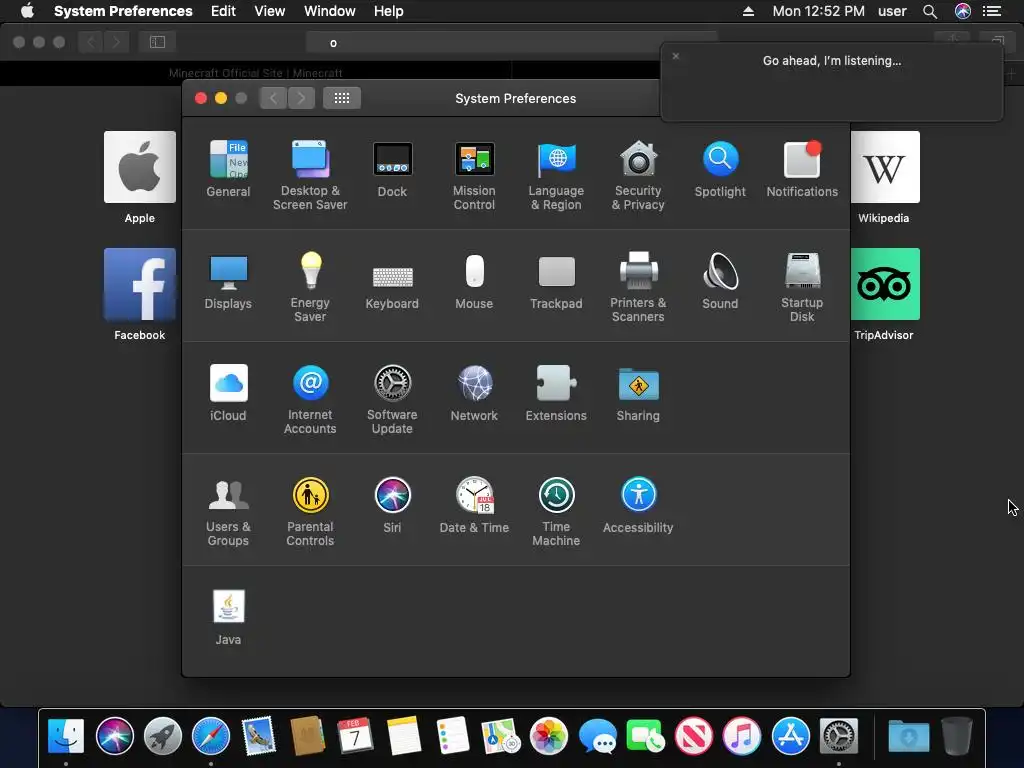
Task: Open the System Preferences app menu
Action: [x=123, y=11]
